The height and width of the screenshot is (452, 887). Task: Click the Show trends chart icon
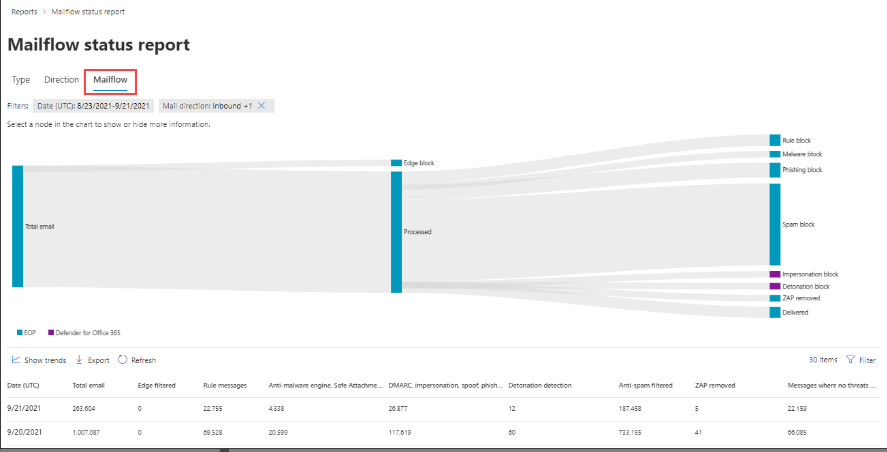[16, 360]
